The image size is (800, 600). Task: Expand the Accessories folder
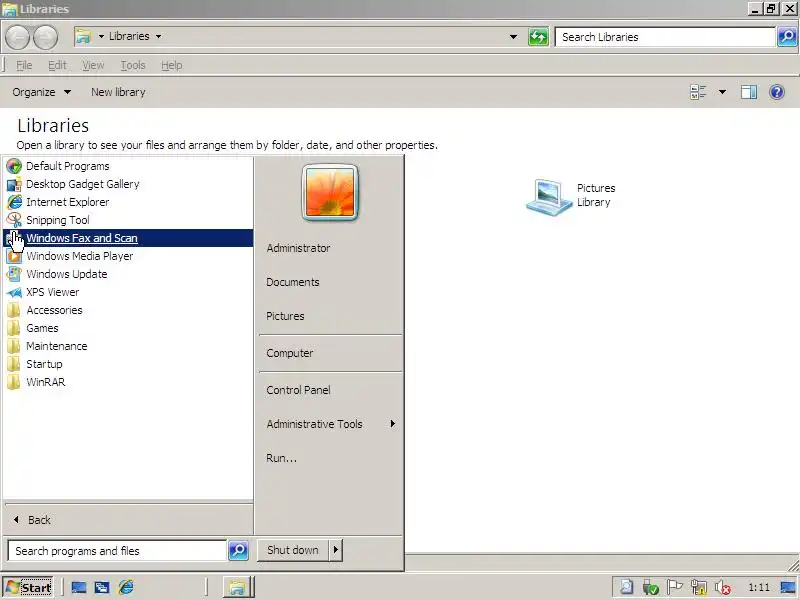[128, 310]
